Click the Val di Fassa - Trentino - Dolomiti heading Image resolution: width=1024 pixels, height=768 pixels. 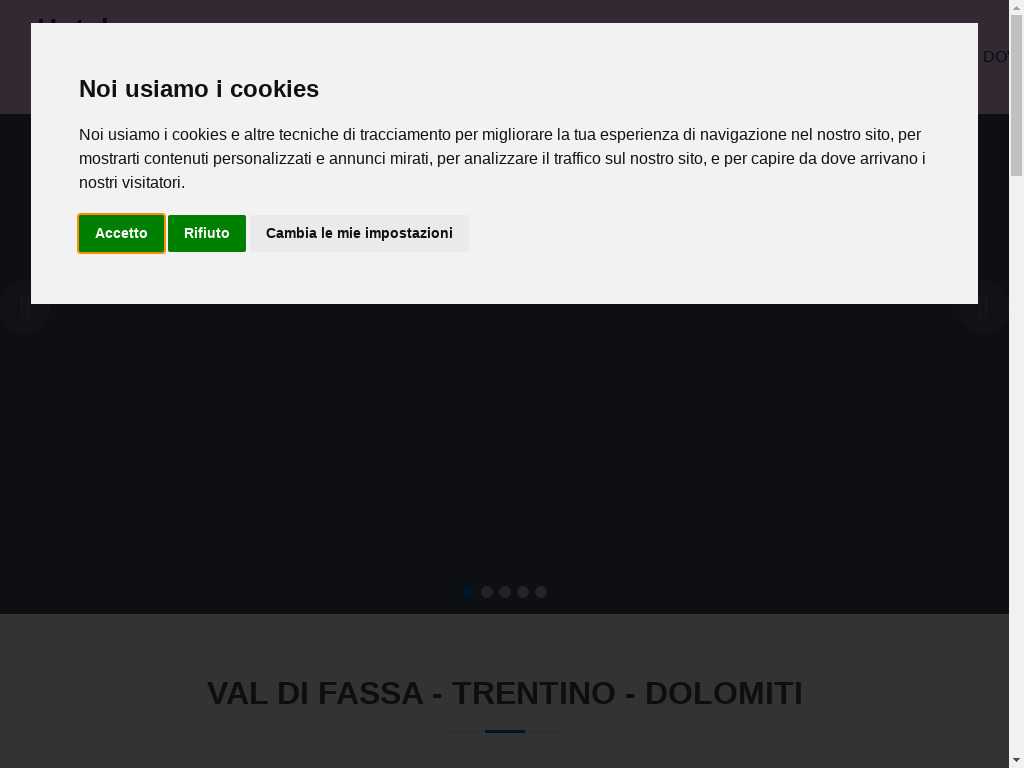(505, 693)
